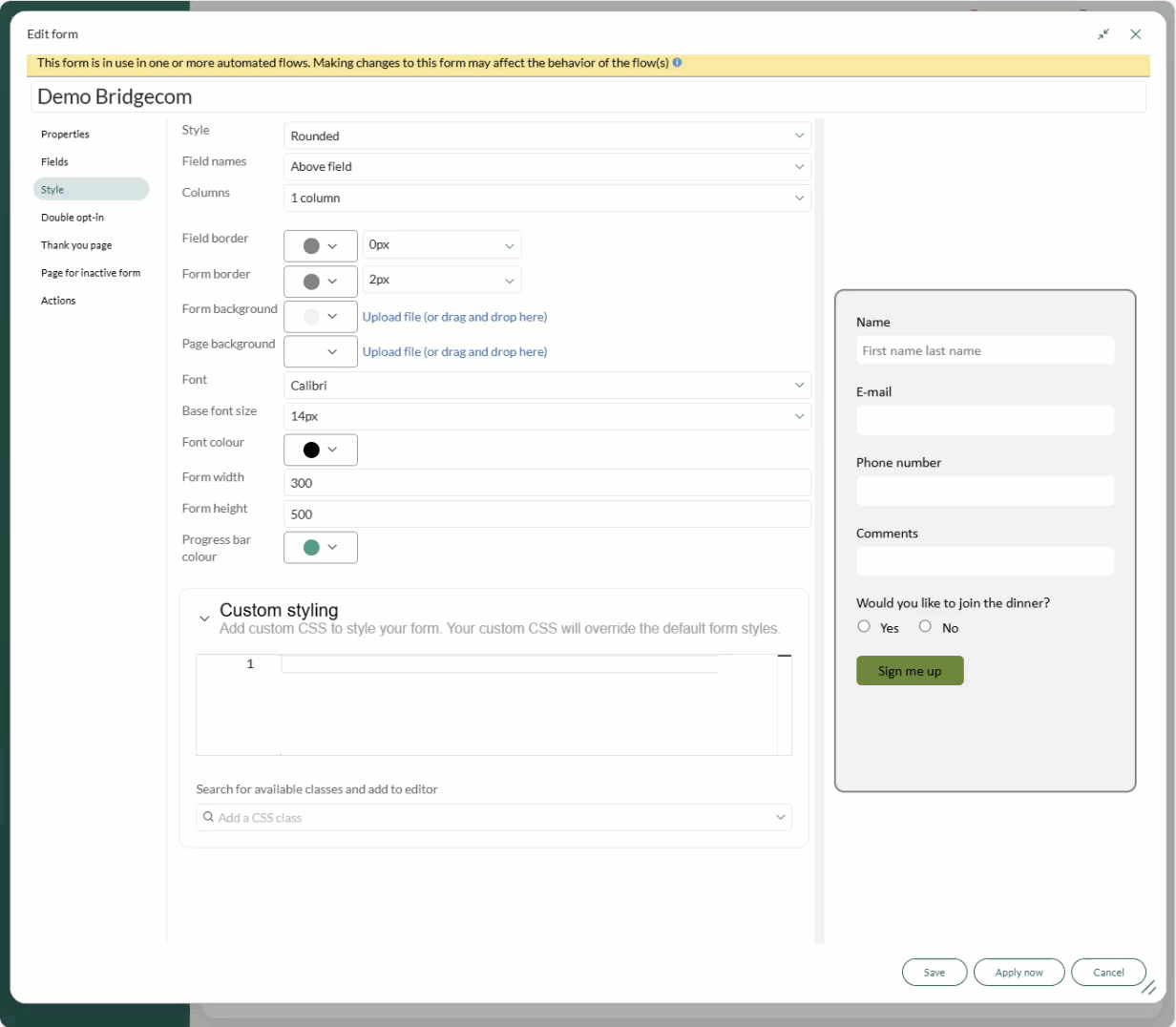Collapse the Custom styling section
This screenshot has width=1176, height=1027.
click(x=204, y=618)
